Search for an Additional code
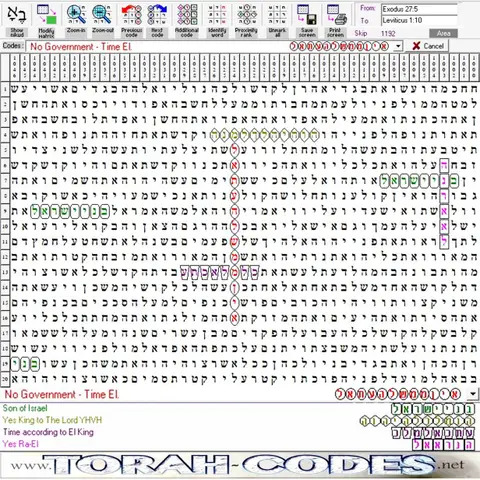The image size is (480, 480). click(187, 21)
